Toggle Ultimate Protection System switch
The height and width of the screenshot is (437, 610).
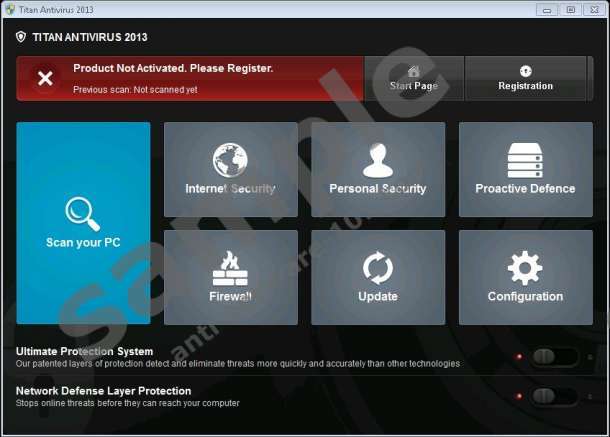pos(555,357)
